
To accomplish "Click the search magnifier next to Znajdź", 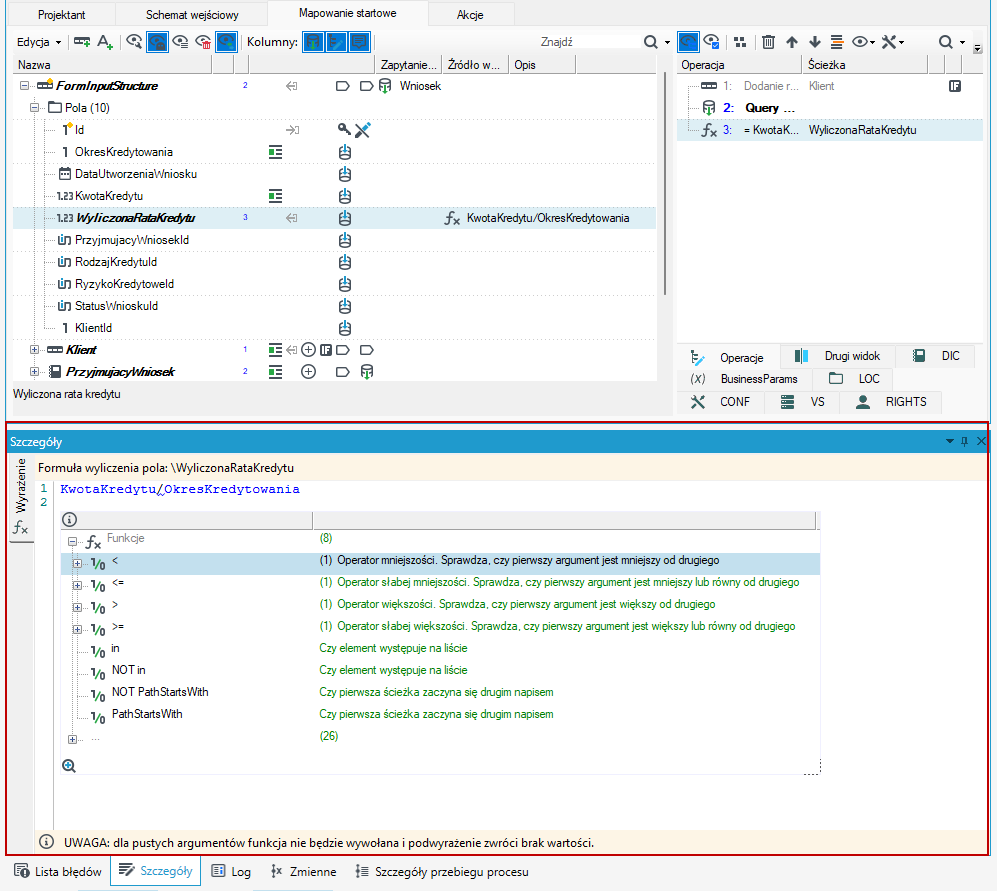I will 650,42.
